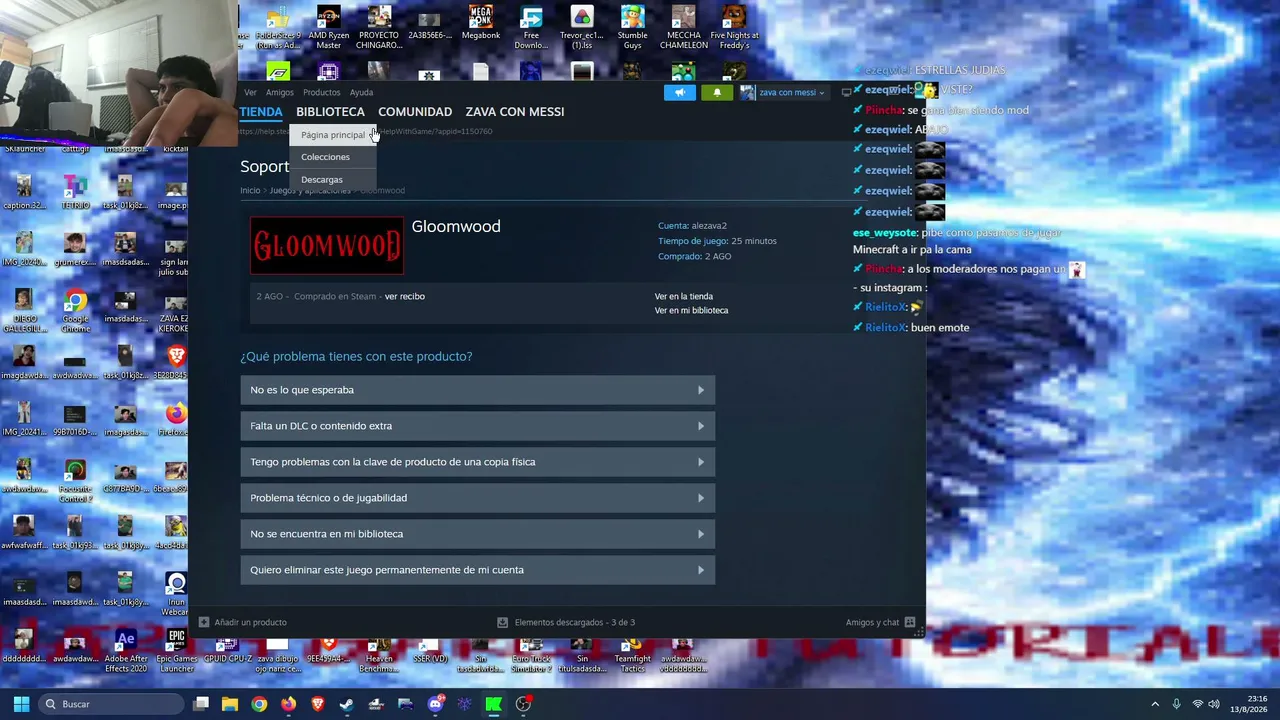Open Google Chrome from the taskbar
Image resolution: width=1280 pixels, height=720 pixels.
(x=259, y=704)
